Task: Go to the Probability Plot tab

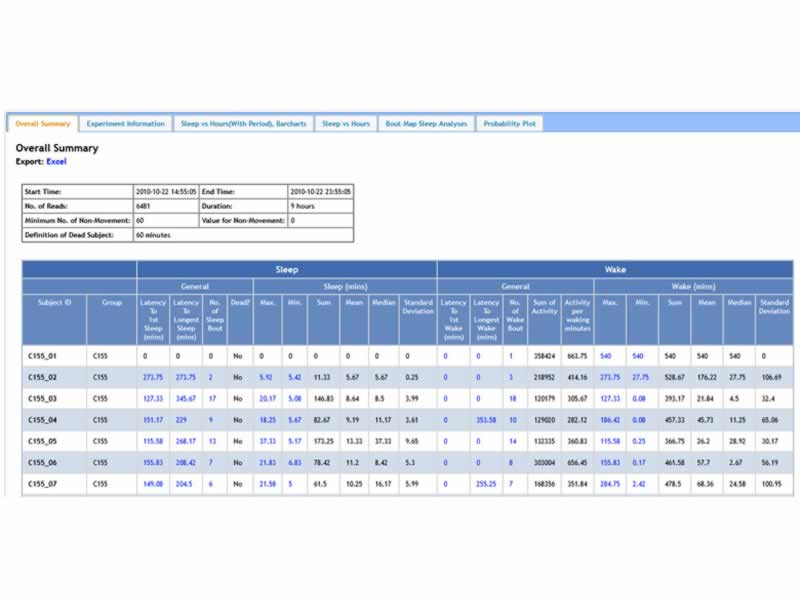Action: click(509, 124)
